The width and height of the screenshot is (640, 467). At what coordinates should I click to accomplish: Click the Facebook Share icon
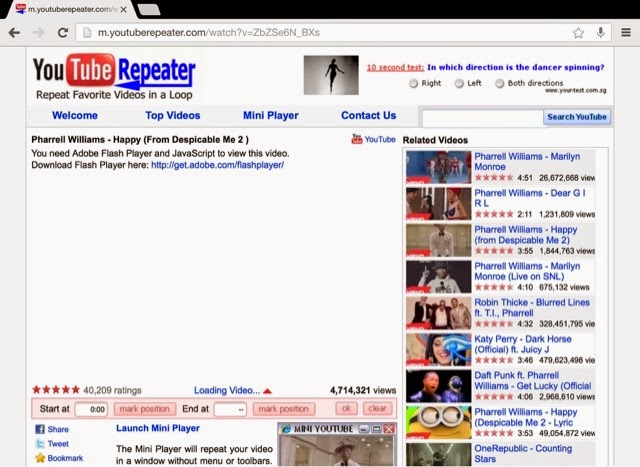(x=40, y=429)
